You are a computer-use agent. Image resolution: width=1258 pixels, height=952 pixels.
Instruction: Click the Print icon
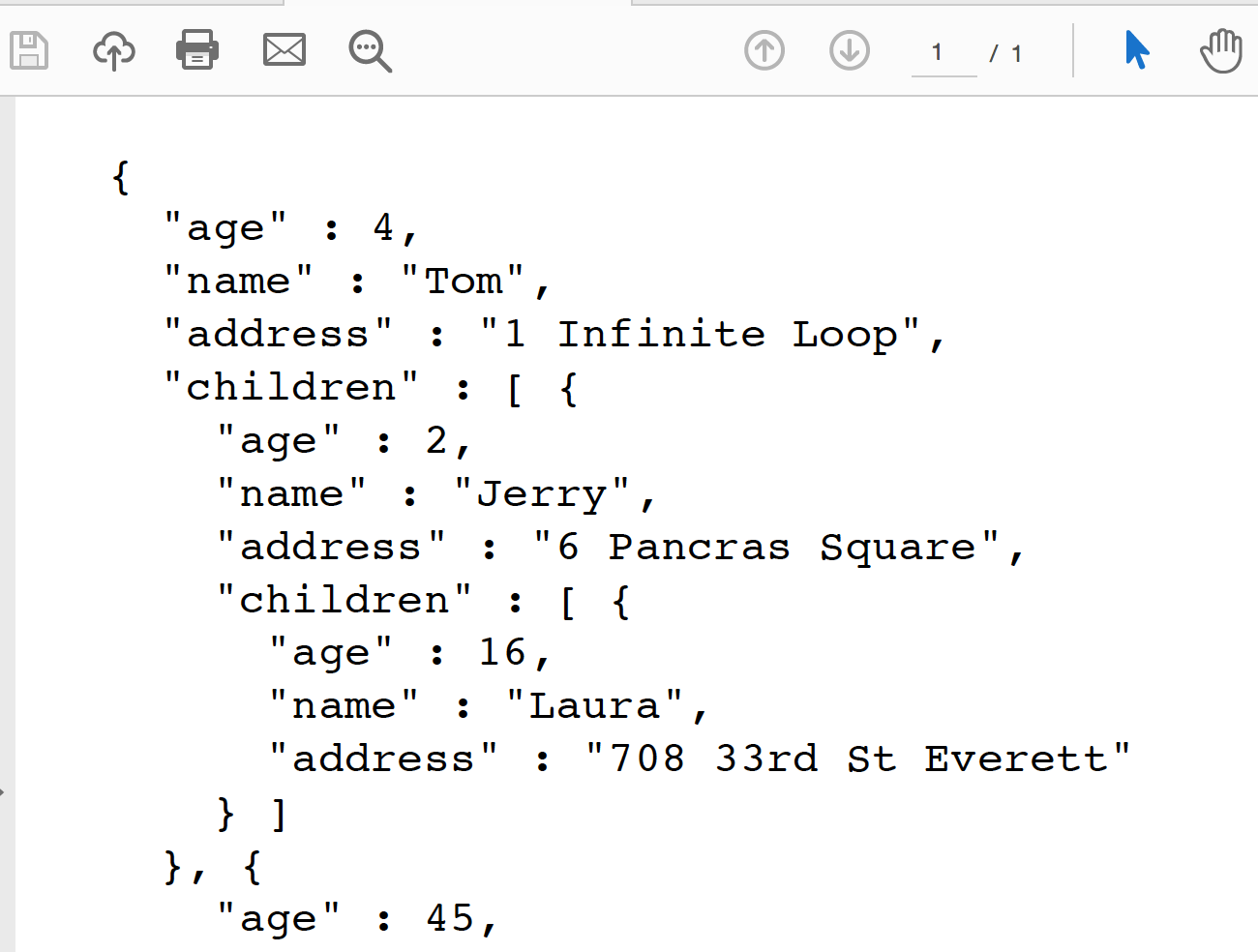197,50
